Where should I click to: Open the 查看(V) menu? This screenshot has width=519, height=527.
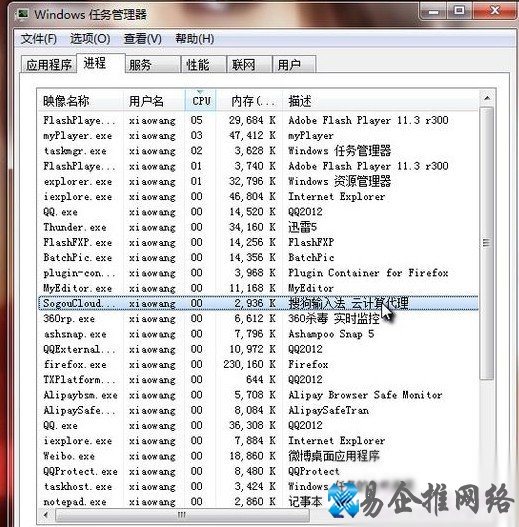point(143,39)
